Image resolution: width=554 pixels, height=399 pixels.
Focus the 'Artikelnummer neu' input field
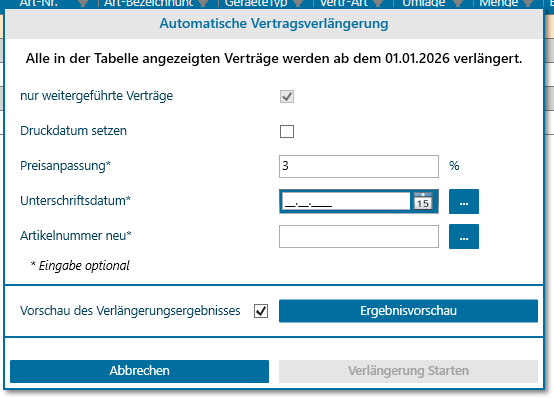coord(359,236)
